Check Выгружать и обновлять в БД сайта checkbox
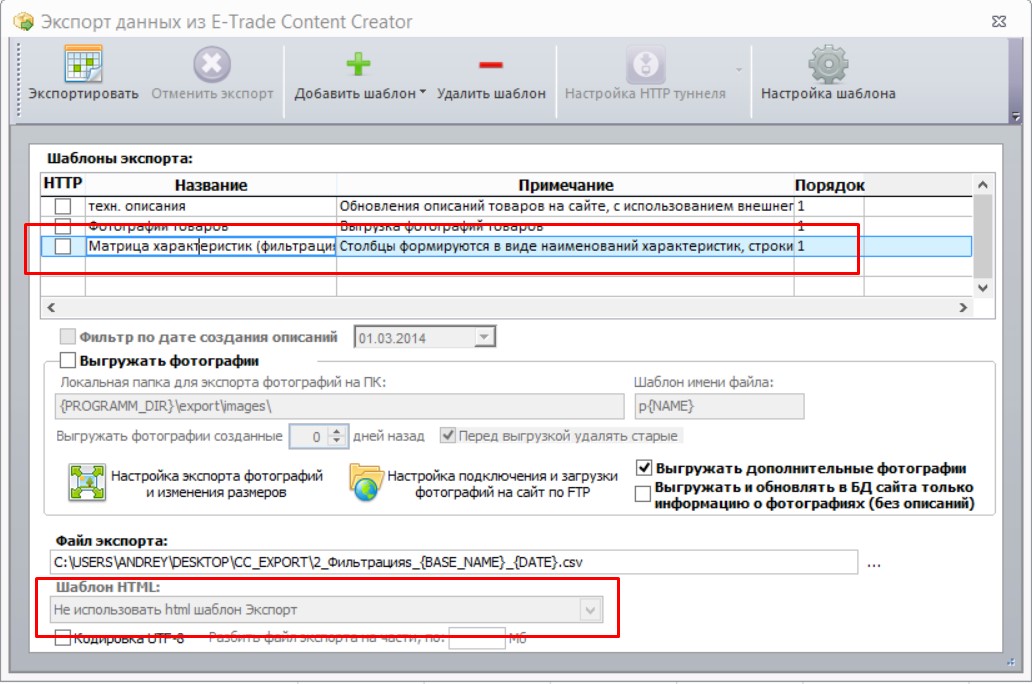 643,494
